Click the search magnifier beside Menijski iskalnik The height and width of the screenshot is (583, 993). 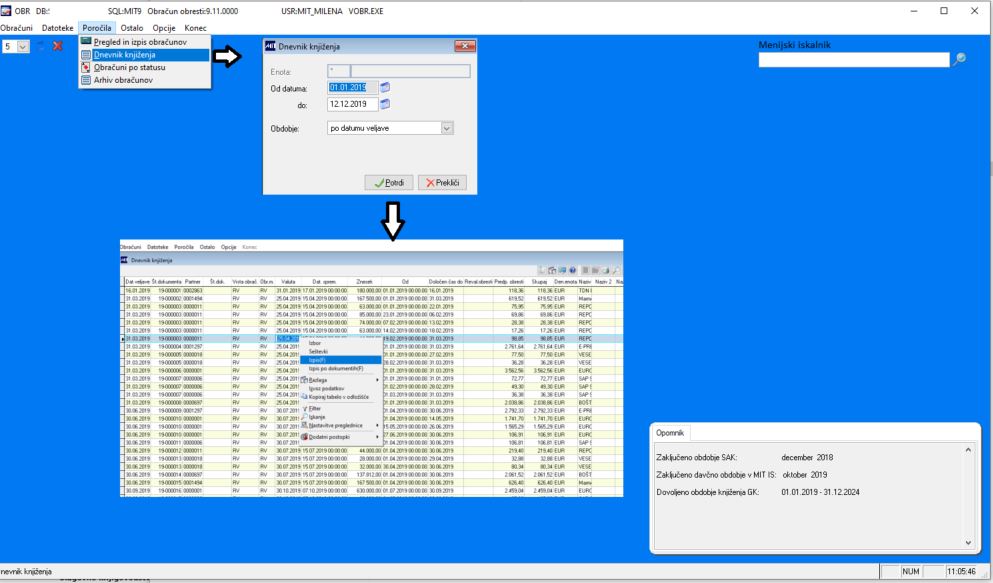(x=959, y=59)
